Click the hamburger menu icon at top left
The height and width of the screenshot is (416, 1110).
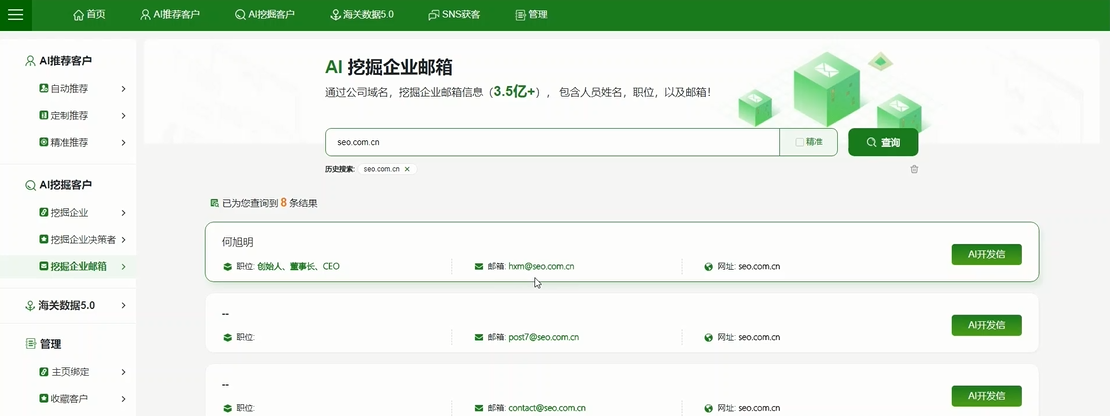pyautogui.click(x=19, y=14)
